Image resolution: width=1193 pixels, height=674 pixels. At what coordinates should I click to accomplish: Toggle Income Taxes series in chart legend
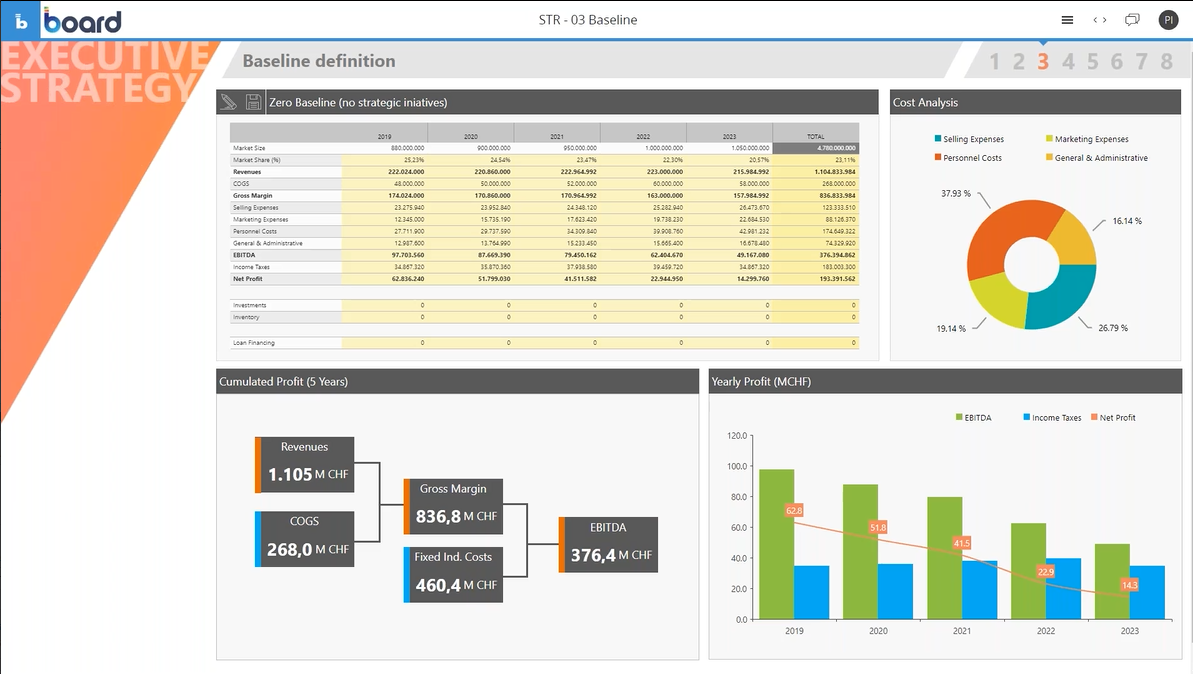coord(1051,418)
